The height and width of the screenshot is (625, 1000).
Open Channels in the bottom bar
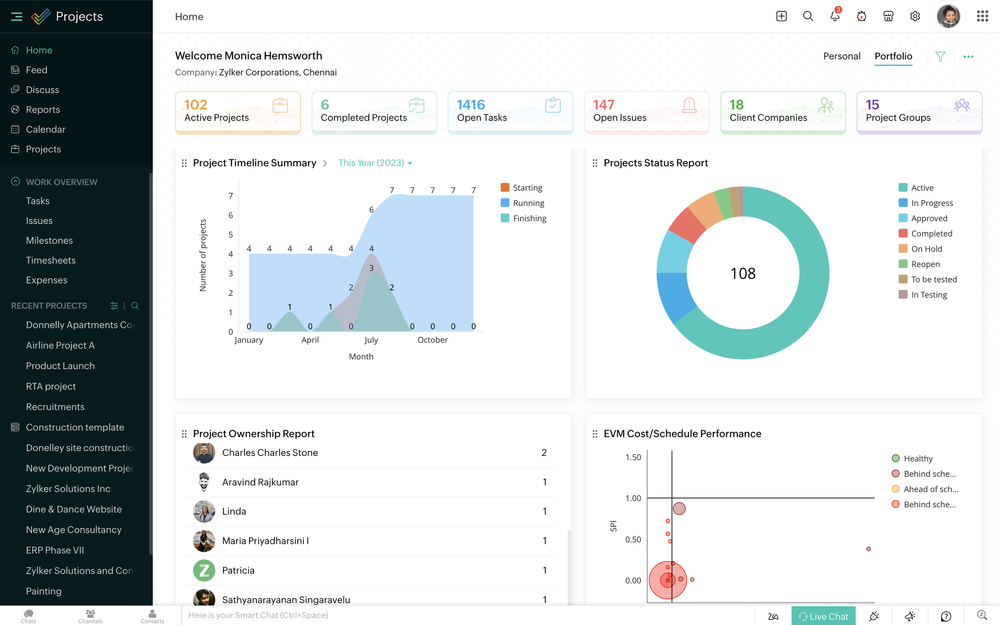[x=90, y=616]
